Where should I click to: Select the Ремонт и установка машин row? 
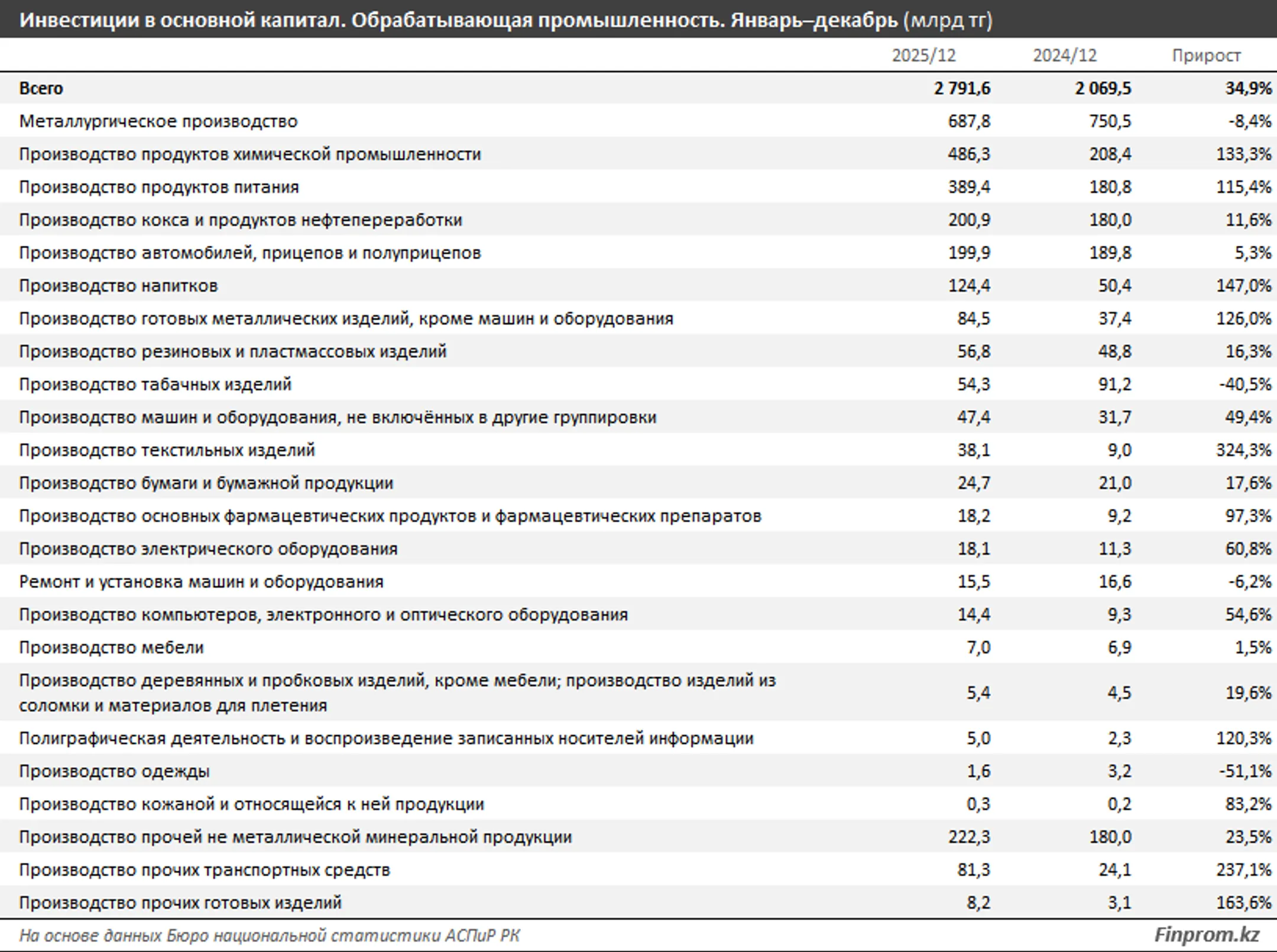638,581
